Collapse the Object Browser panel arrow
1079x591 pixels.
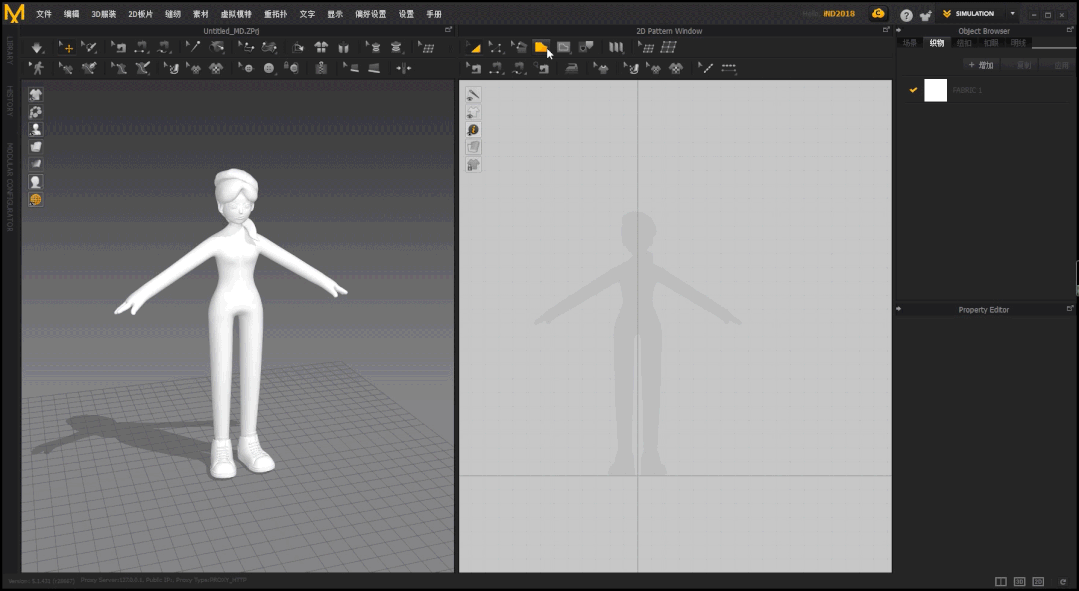[x=899, y=31]
